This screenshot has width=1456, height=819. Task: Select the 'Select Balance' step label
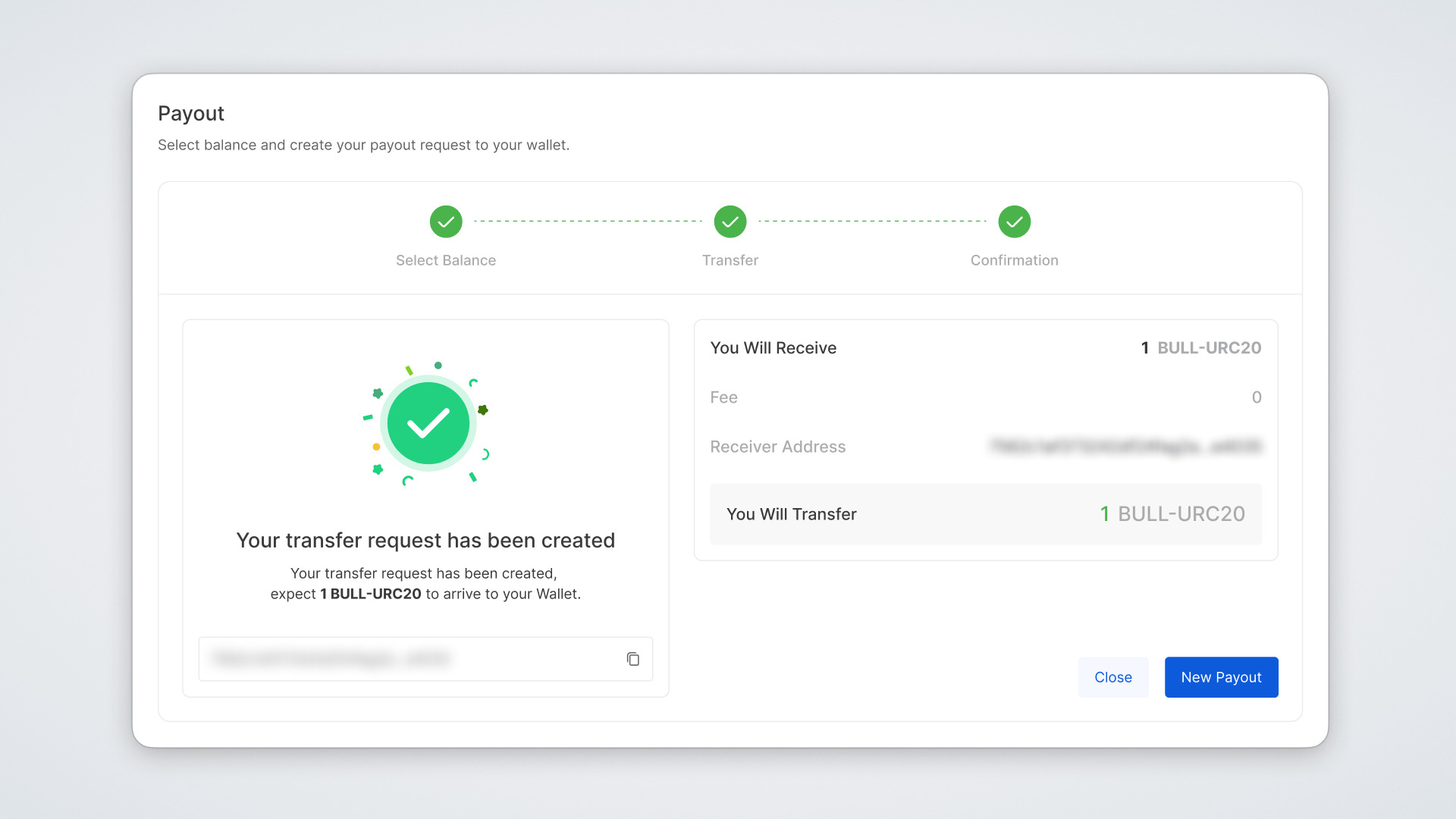click(446, 260)
